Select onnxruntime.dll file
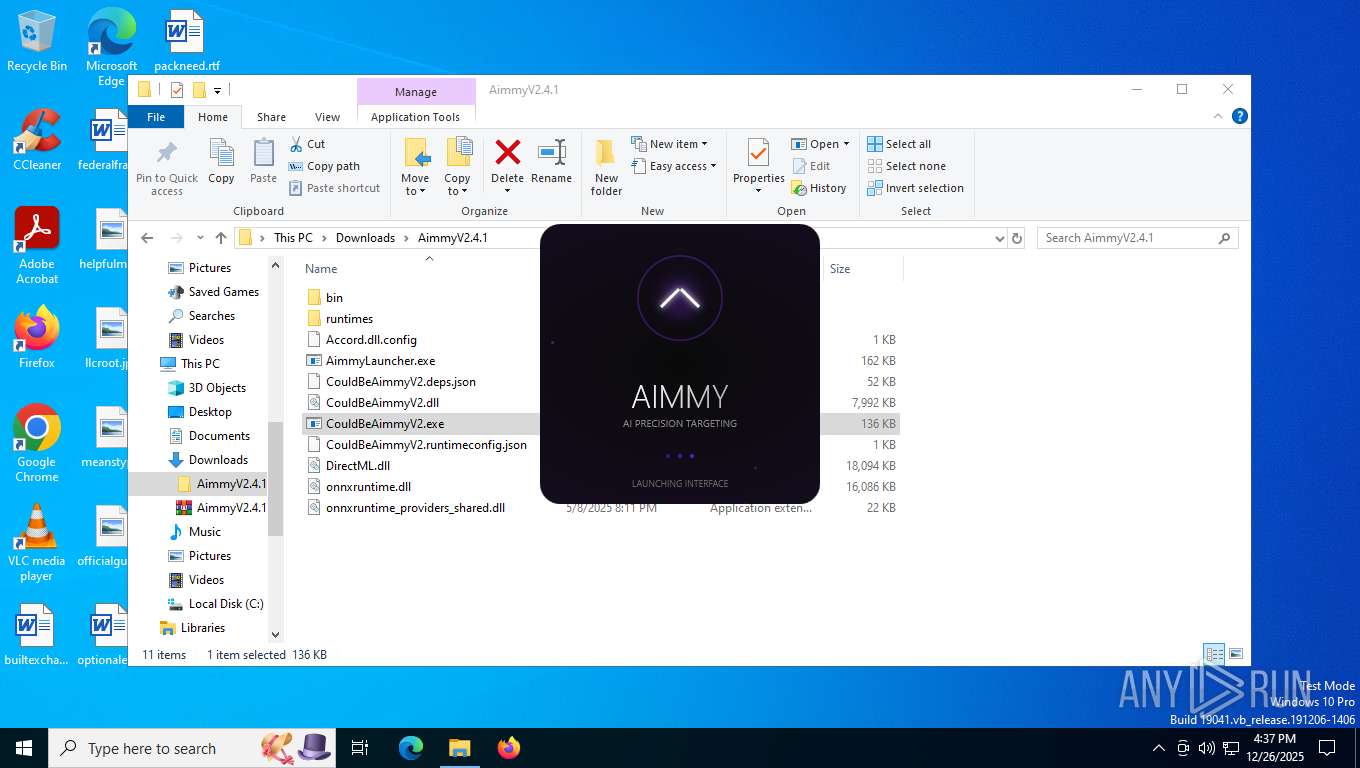 [368, 487]
